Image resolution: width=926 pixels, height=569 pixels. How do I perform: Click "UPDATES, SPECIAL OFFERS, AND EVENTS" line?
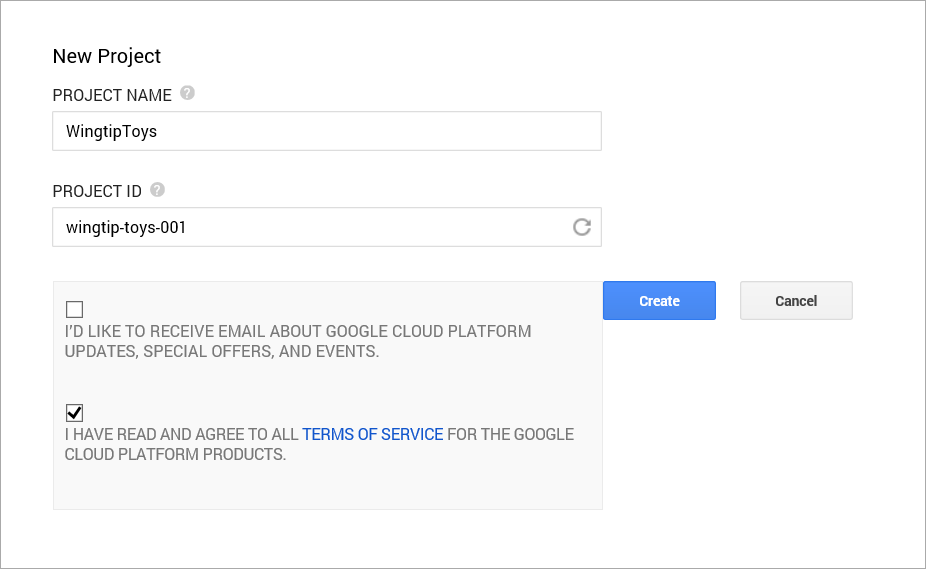point(221,351)
